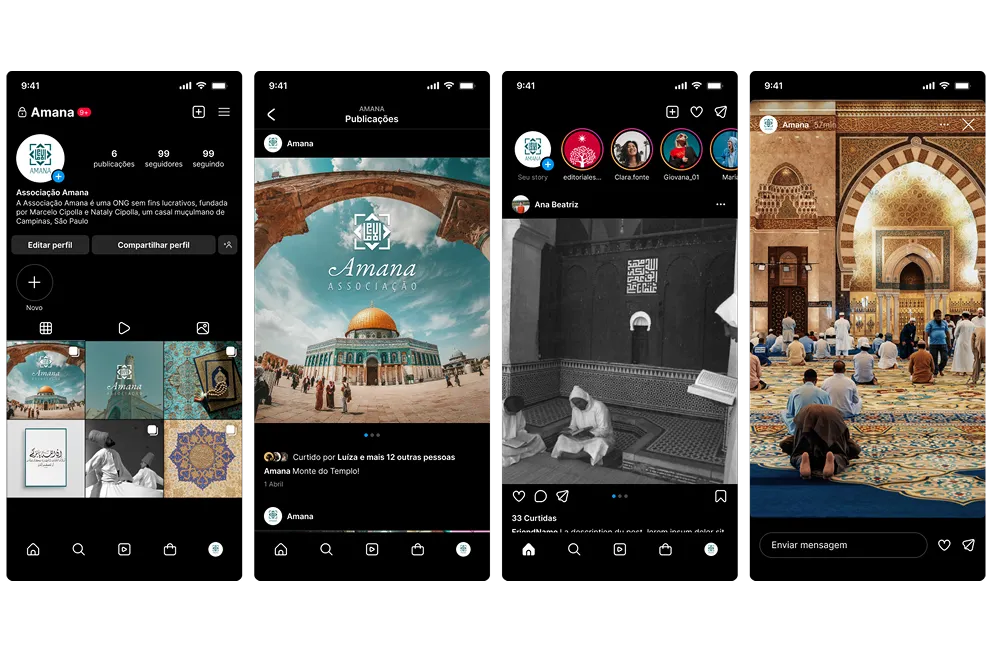Tap carousel dots under Ana Beatriz post

(620, 496)
